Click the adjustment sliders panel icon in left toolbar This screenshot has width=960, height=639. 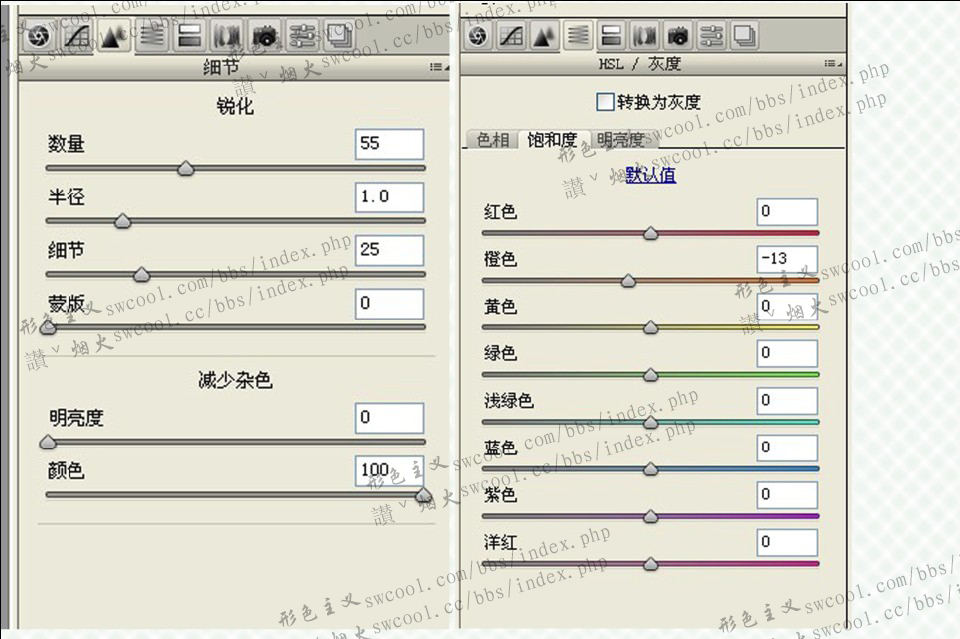click(x=300, y=36)
